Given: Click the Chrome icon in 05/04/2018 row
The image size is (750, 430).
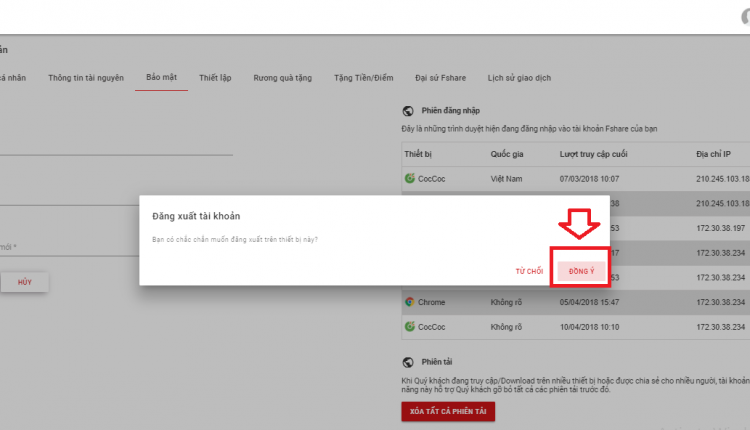Looking at the screenshot, I should coord(409,302).
